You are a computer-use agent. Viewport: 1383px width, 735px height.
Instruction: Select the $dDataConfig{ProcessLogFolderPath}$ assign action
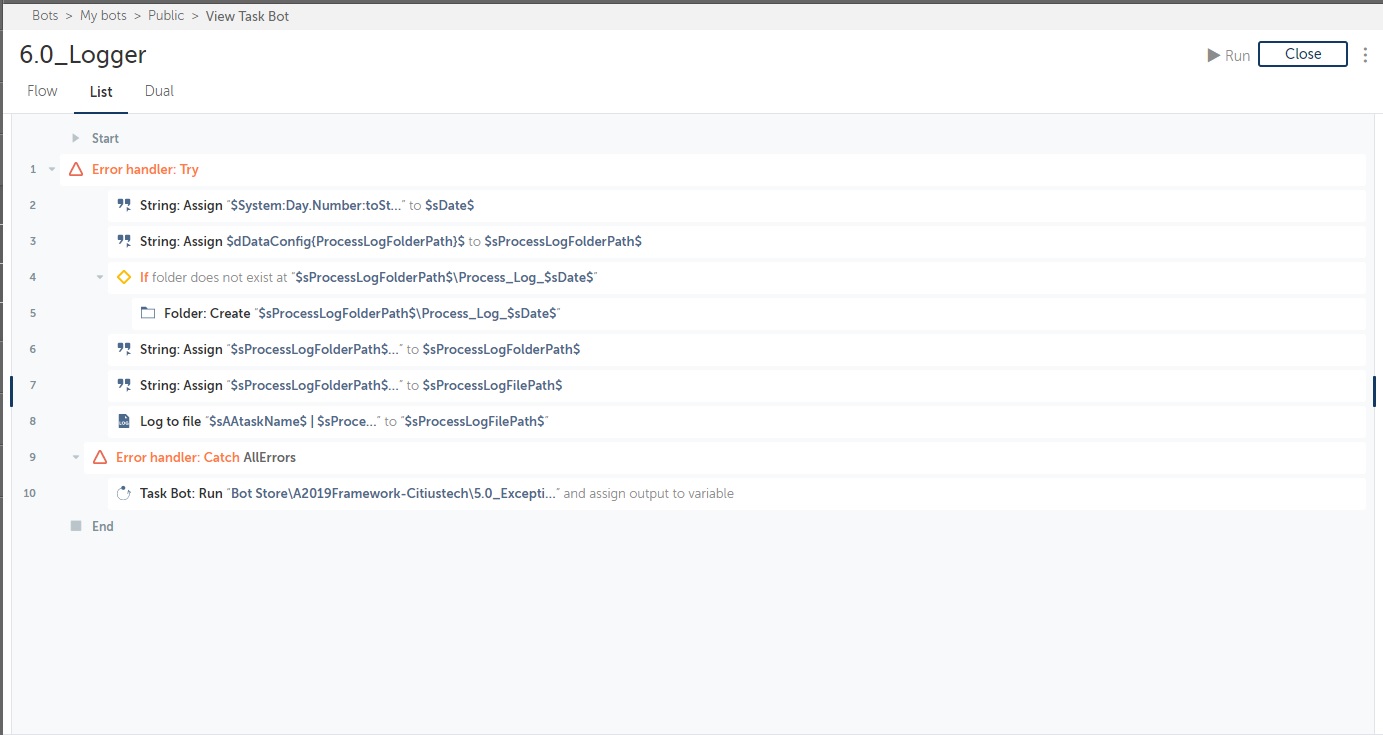[x=391, y=241]
